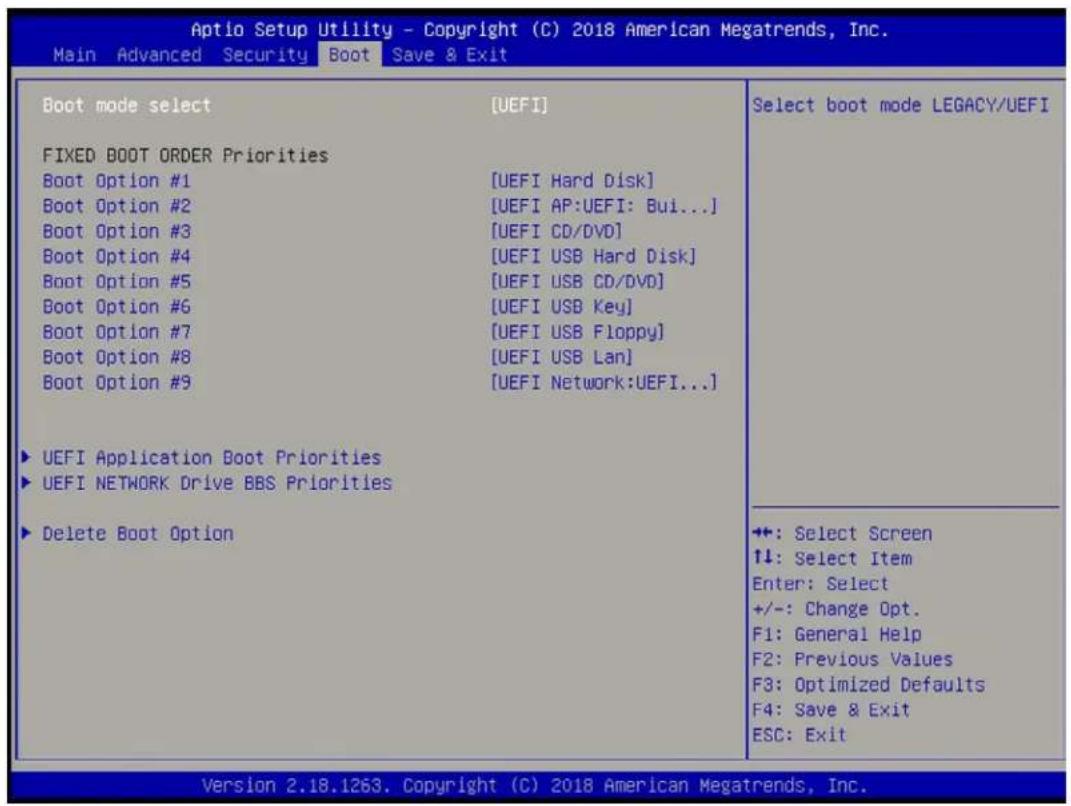Open the Boot Option #5 UEFI USB CD/DVD value
The image size is (1071, 806).
577,281
